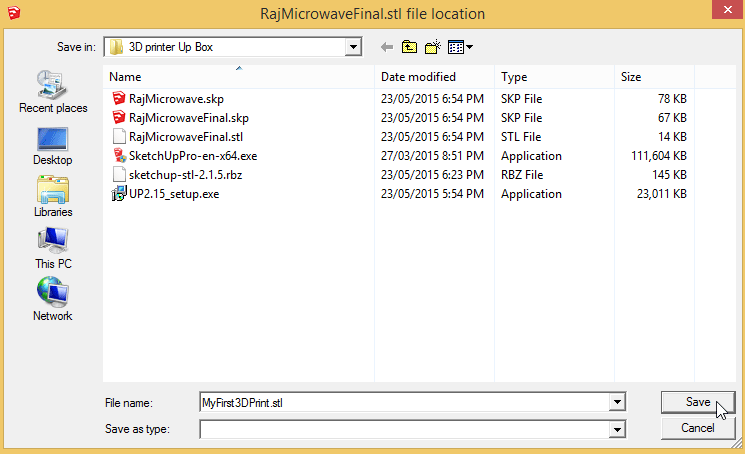Viewport: 745px width, 454px height.
Task: Open the View menu icon
Action: point(460,47)
